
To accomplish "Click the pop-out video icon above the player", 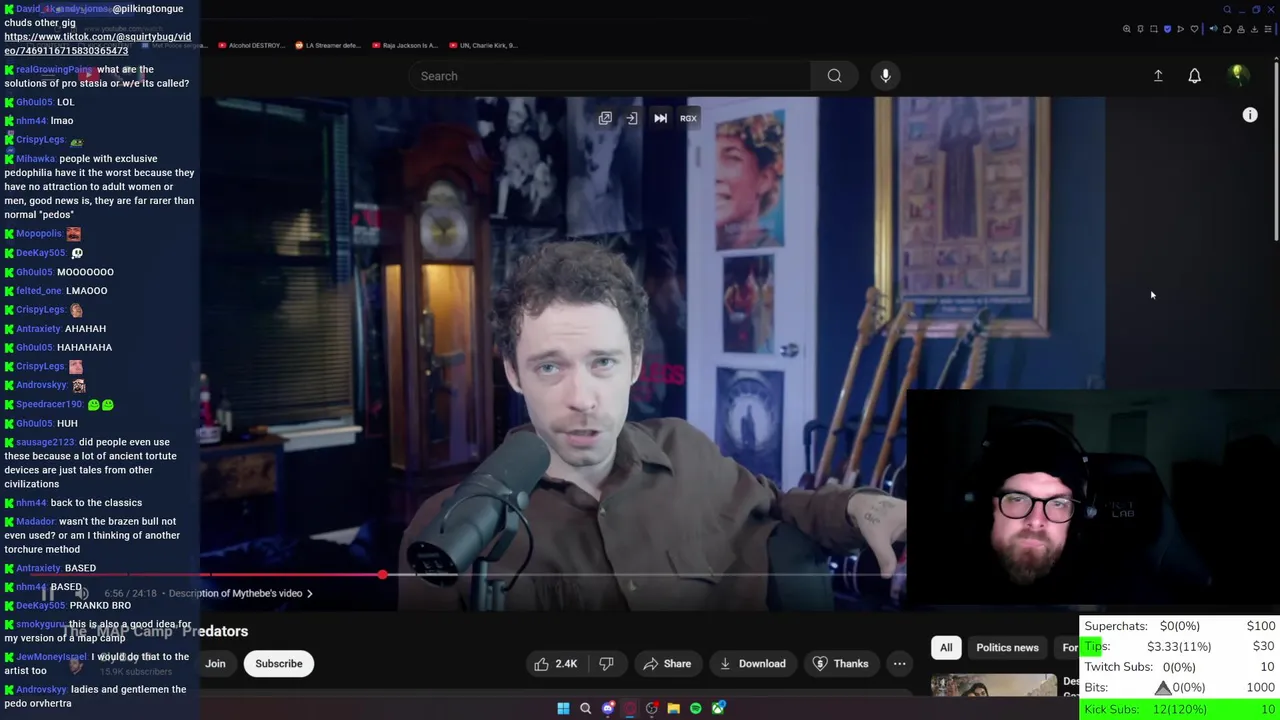I will pos(605,118).
